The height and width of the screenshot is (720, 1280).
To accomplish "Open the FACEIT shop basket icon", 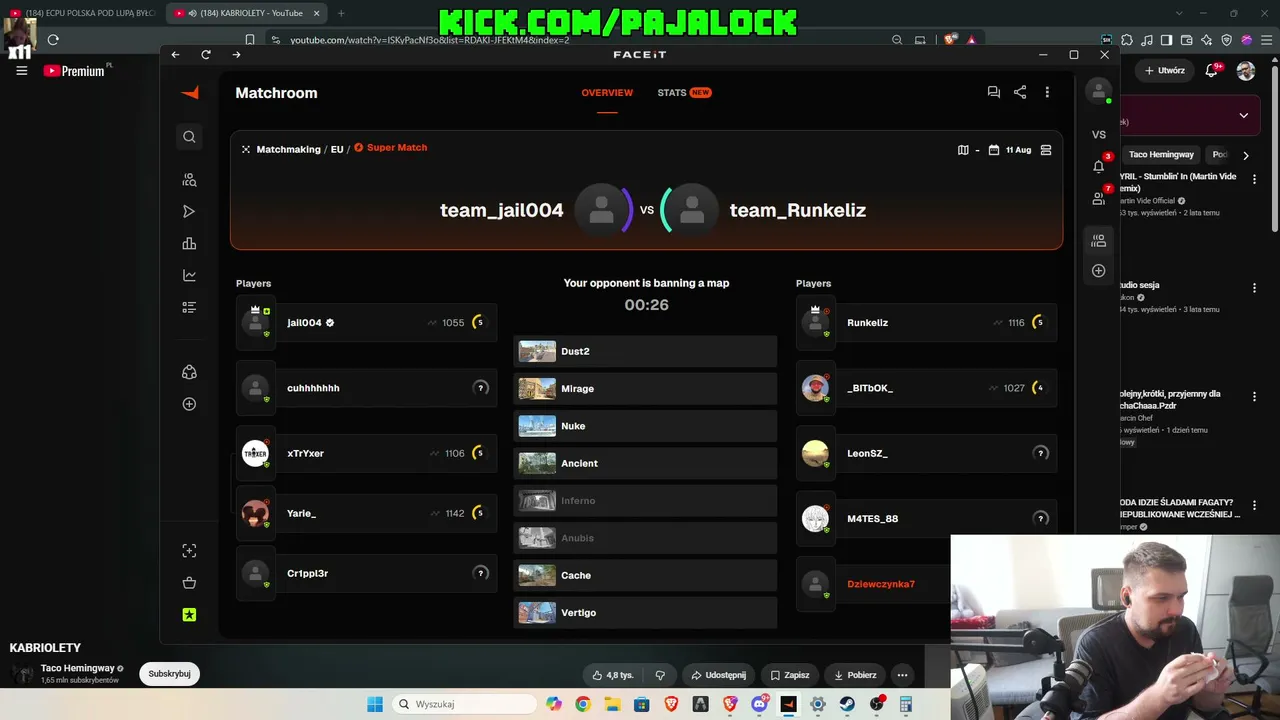I will coord(189,583).
